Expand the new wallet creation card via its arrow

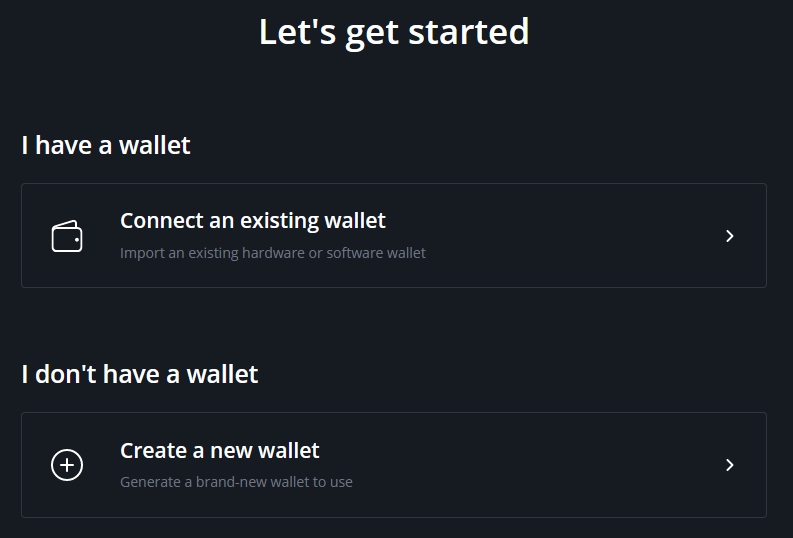(729, 465)
